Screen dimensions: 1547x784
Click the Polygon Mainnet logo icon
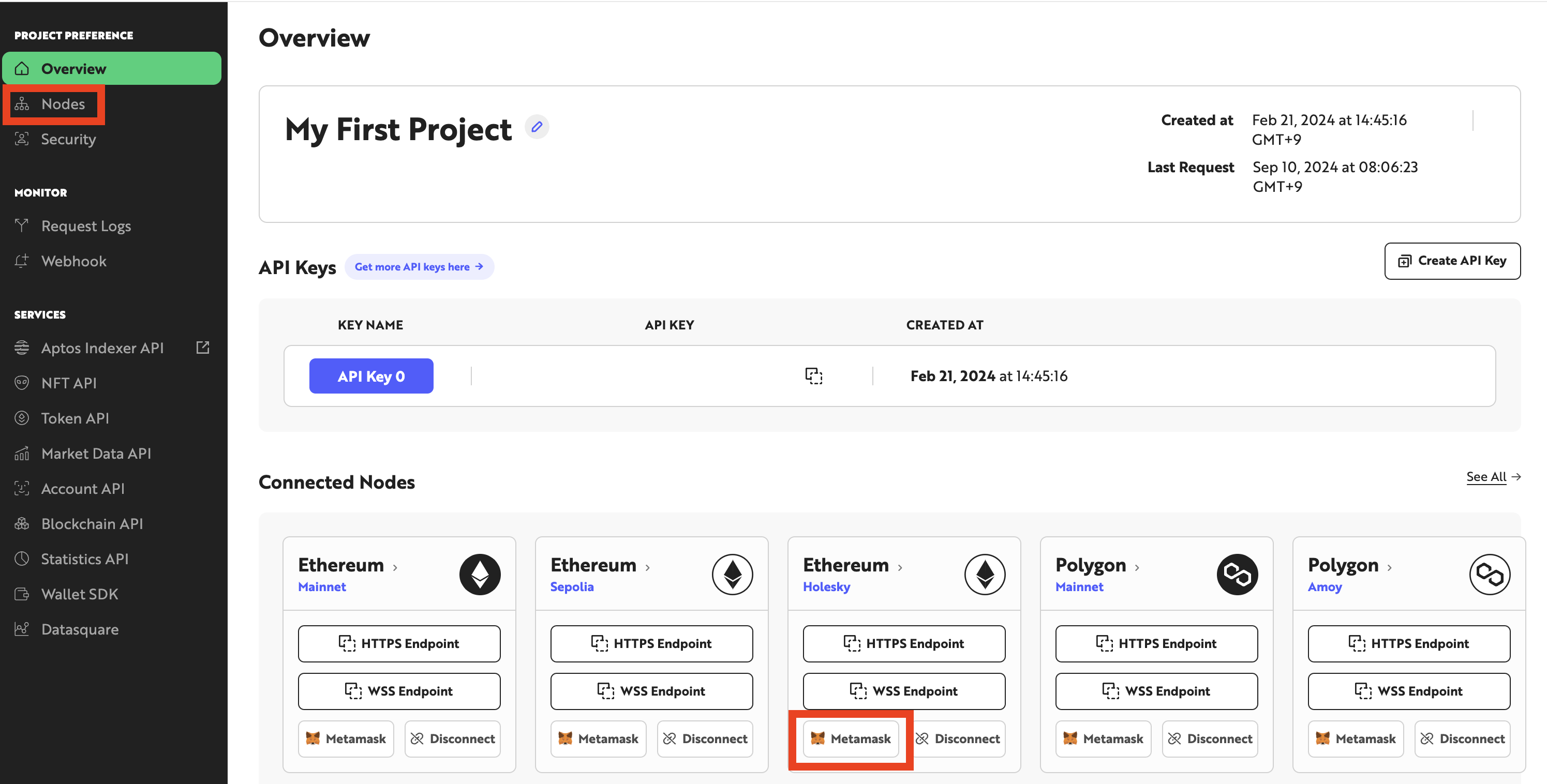click(x=1237, y=575)
